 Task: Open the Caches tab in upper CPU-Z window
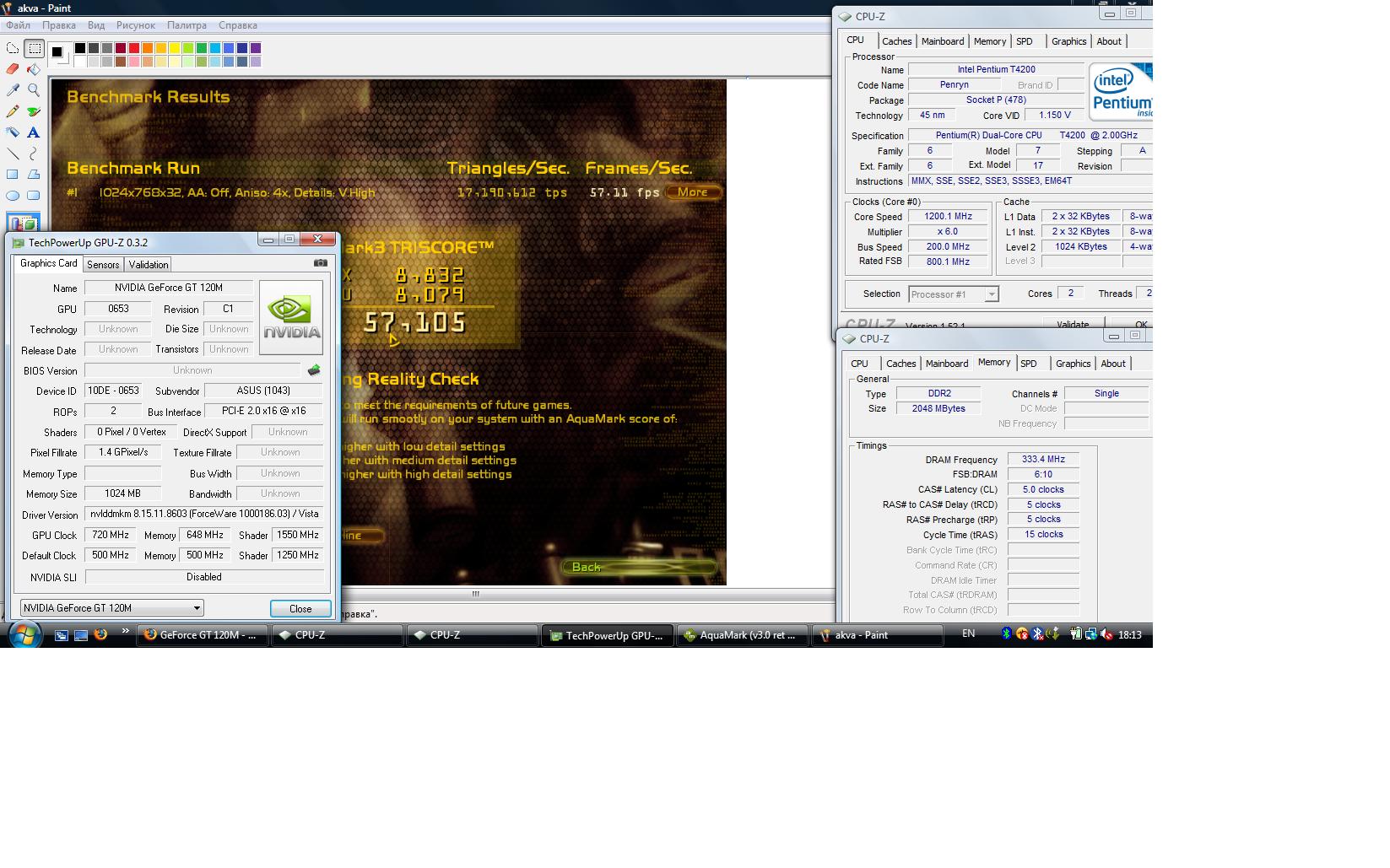tap(897, 41)
